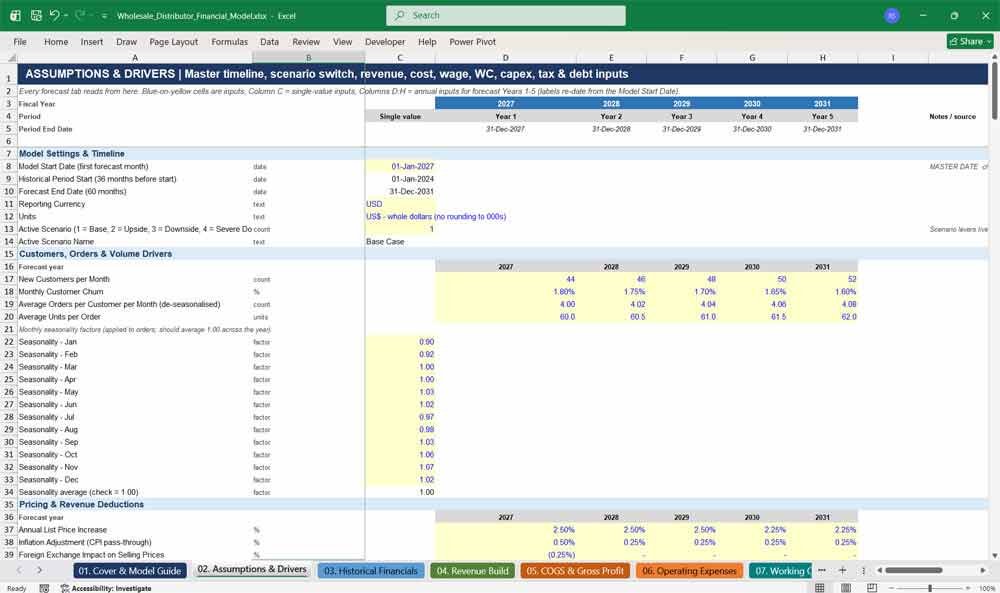Image resolution: width=1000 pixels, height=593 pixels.
Task: Open the Help ribbon tab
Action: point(427,41)
